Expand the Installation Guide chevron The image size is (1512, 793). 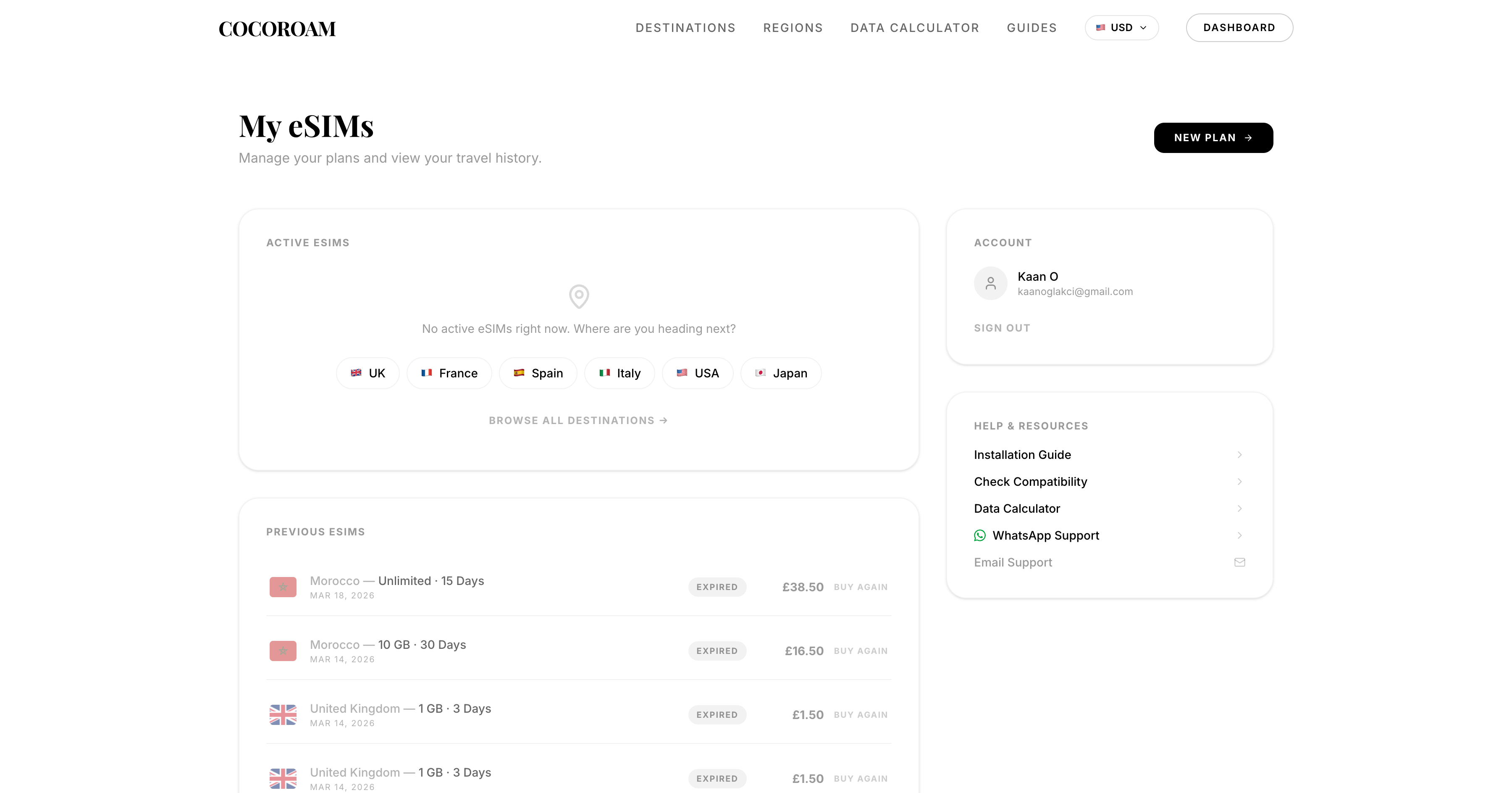(1239, 455)
